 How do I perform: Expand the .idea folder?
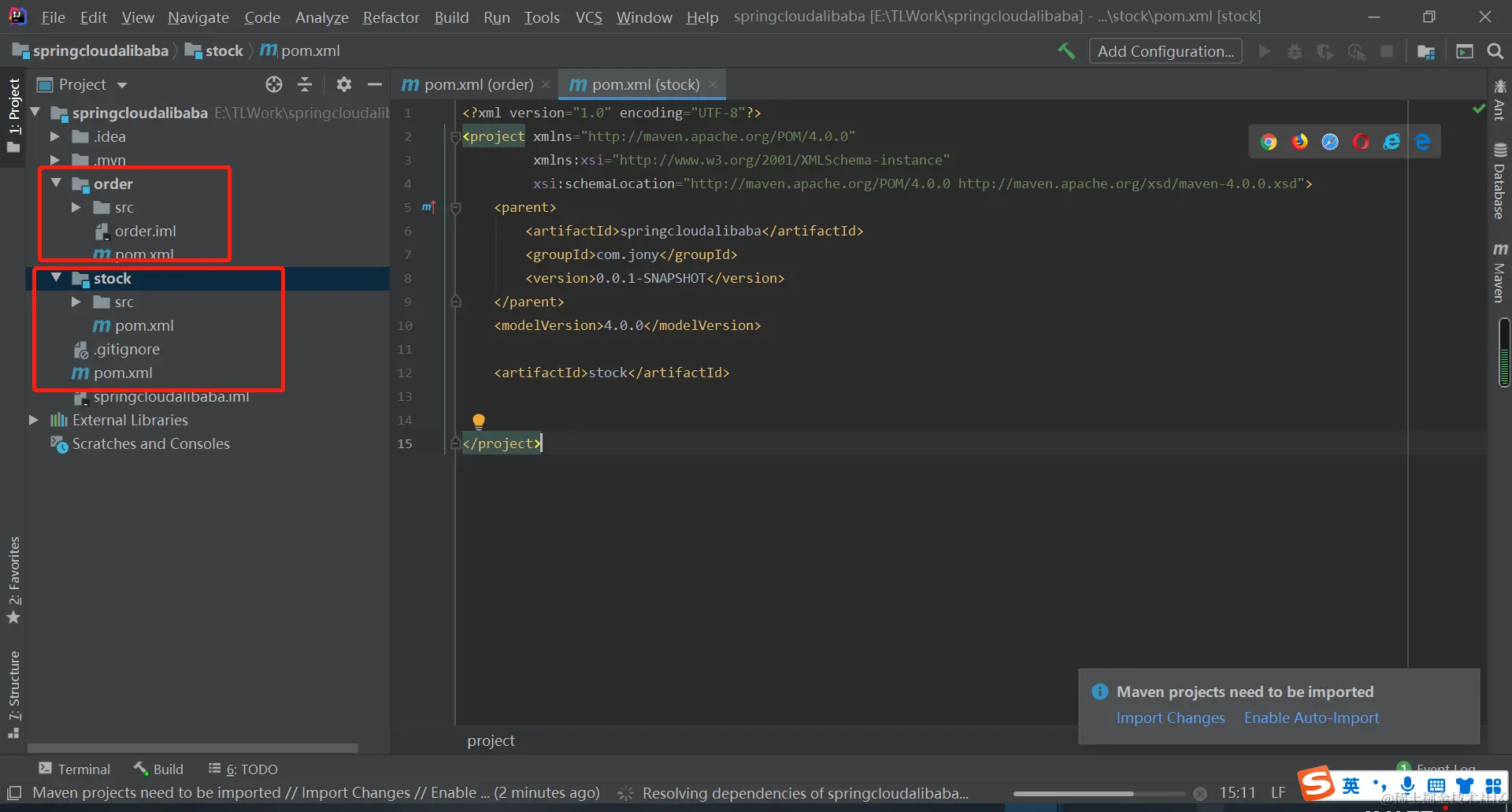[x=55, y=136]
